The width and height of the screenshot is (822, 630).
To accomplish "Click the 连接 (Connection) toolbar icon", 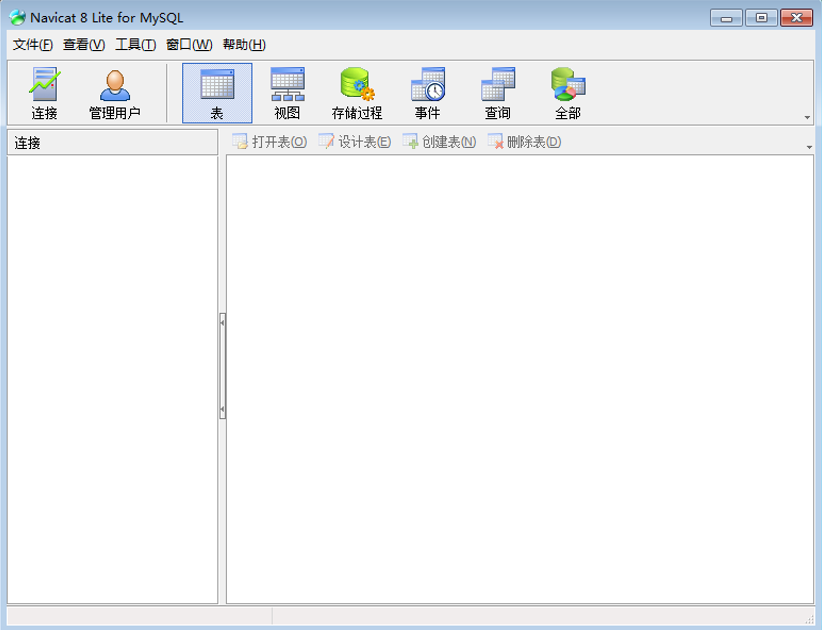I will [44, 93].
